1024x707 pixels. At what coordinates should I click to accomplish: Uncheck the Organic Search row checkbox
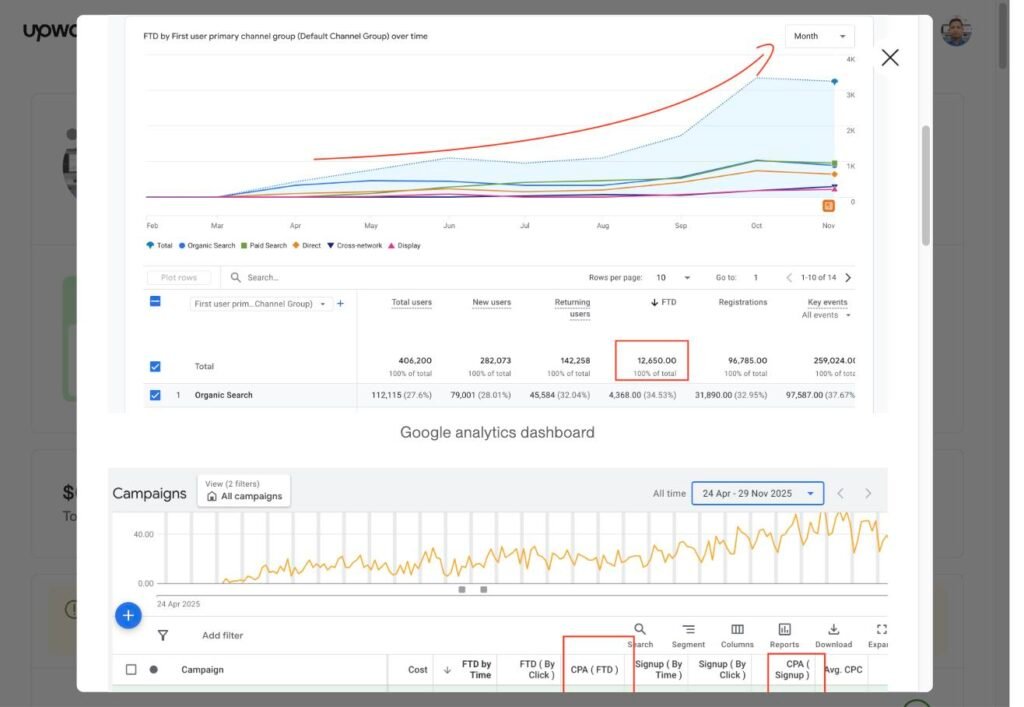pyautogui.click(x=155, y=395)
